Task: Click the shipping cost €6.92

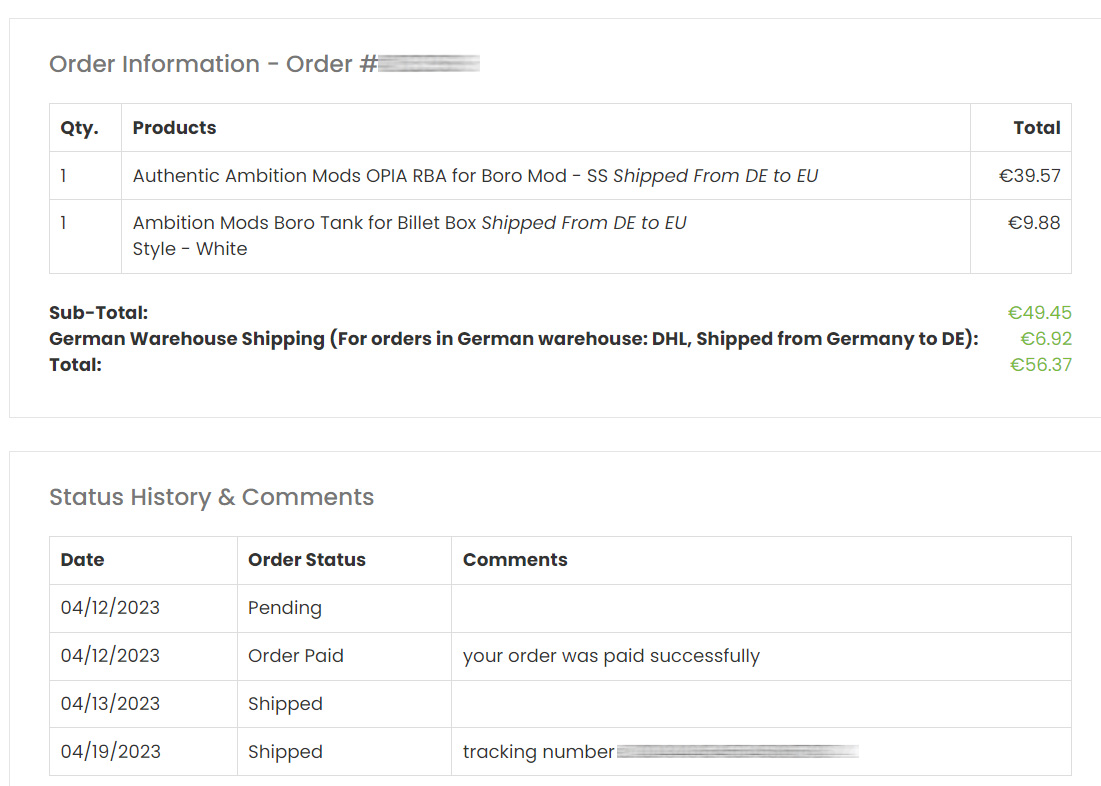Action: pyautogui.click(x=1045, y=339)
